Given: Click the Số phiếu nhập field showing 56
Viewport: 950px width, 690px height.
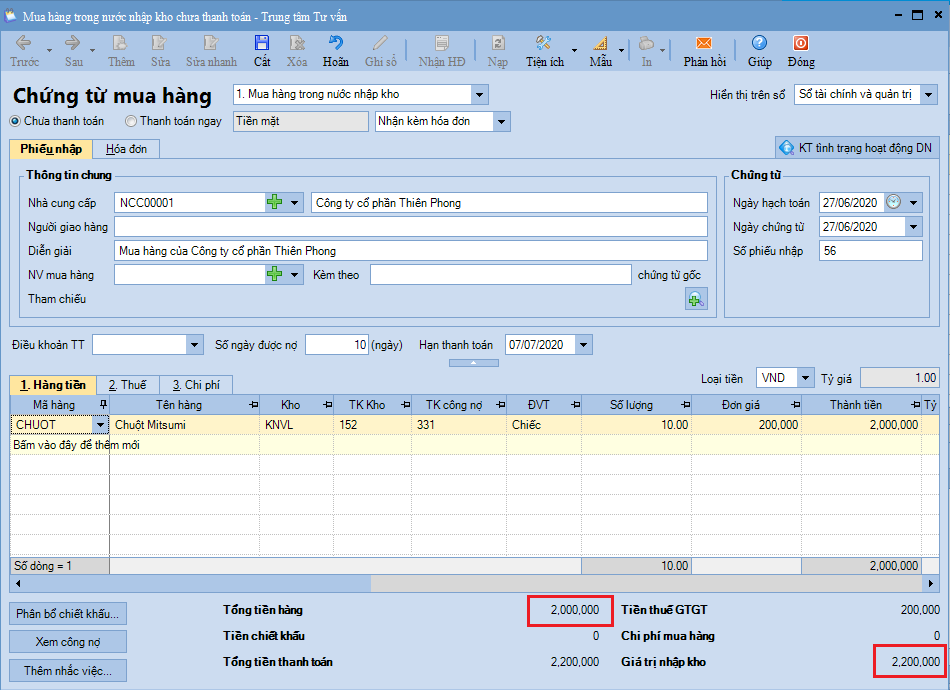Looking at the screenshot, I should (x=871, y=251).
